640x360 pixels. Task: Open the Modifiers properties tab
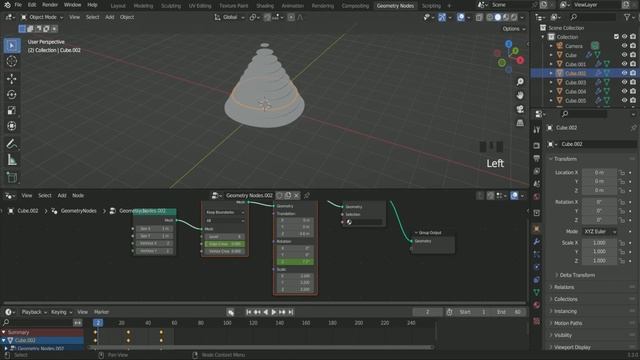pos(537,242)
